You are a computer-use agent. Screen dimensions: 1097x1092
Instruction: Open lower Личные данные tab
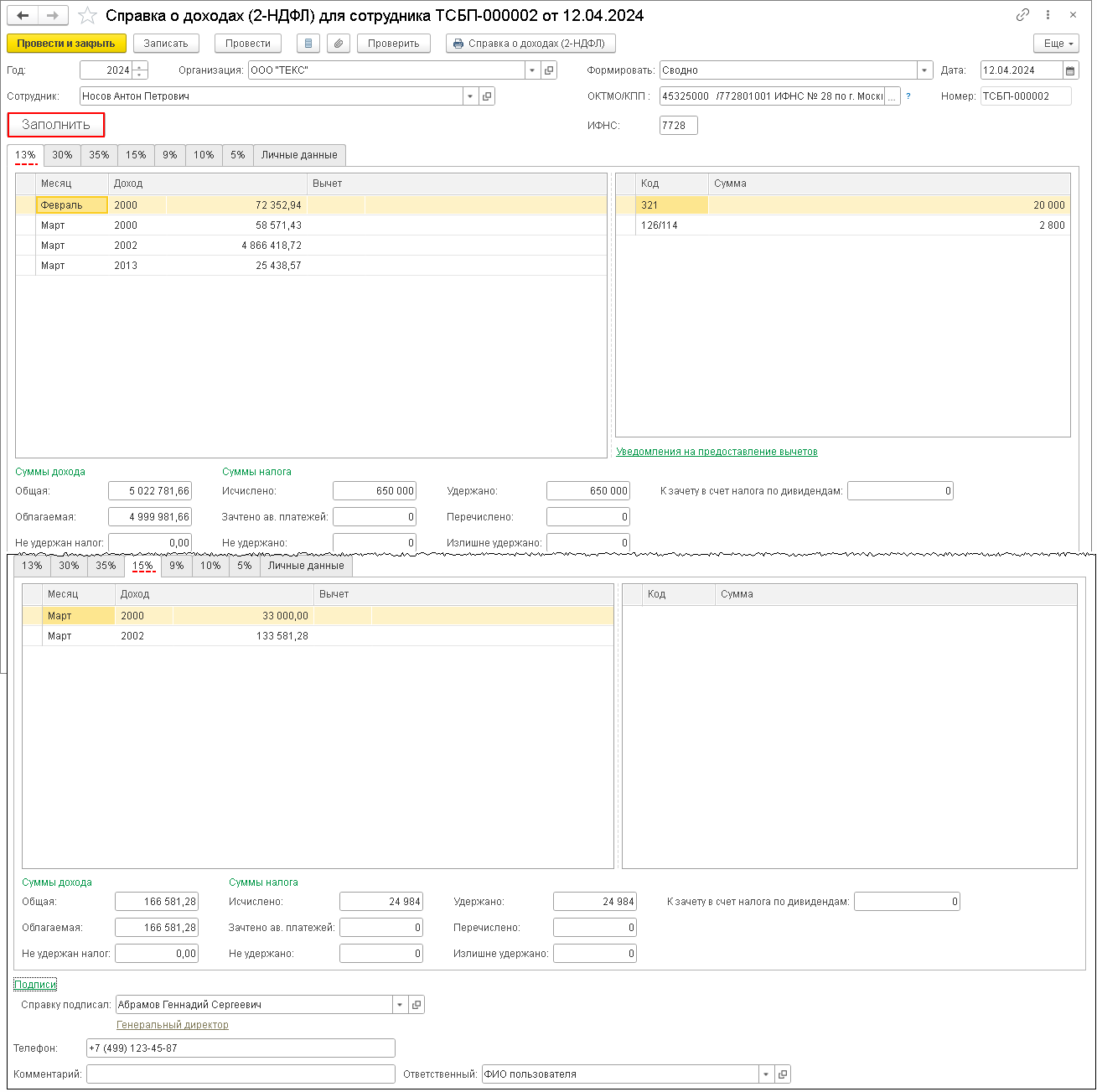(306, 566)
